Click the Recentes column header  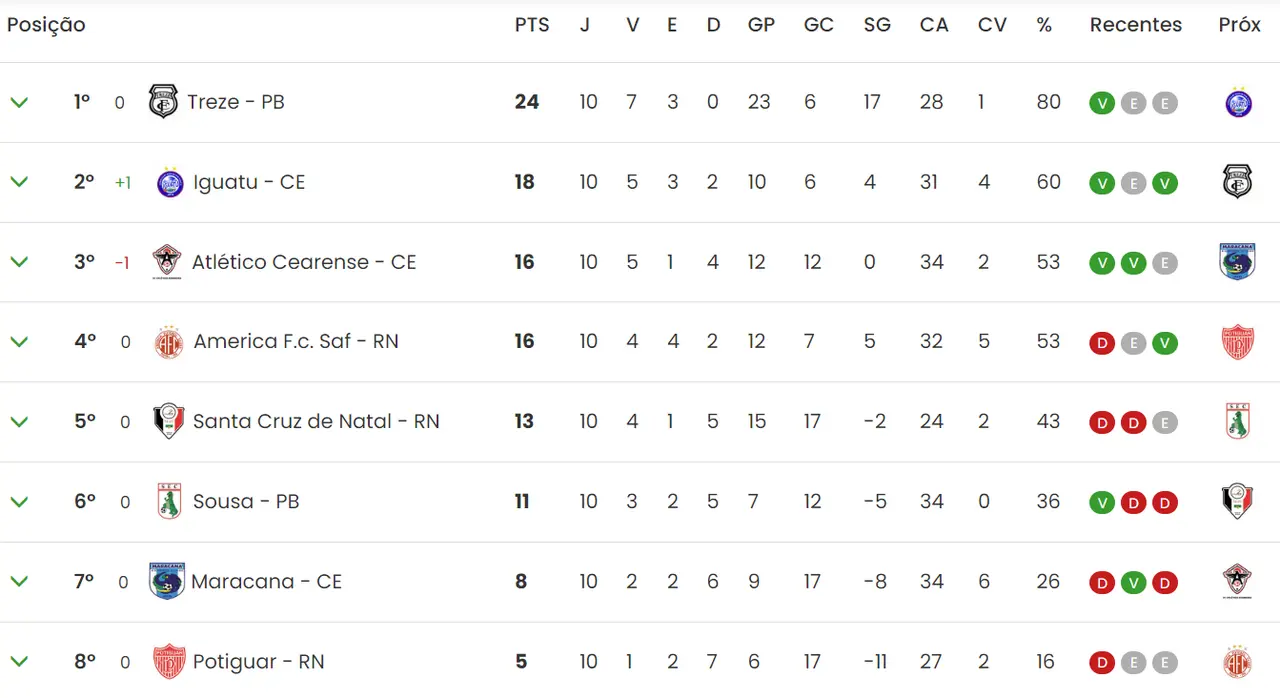1135,26
